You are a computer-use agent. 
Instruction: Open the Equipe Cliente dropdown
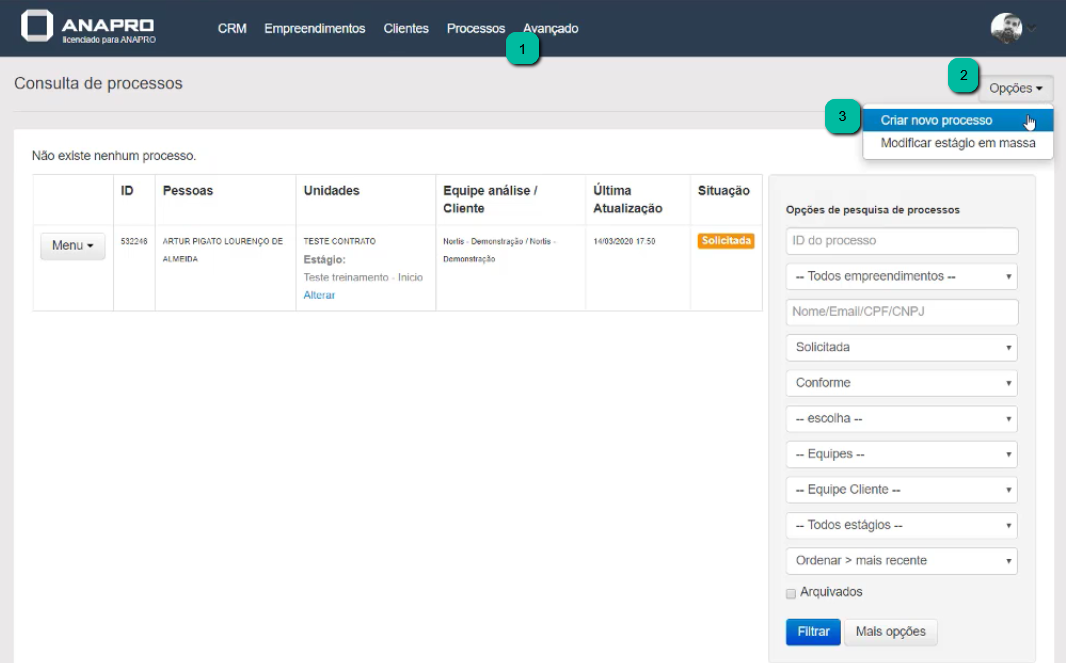(901, 490)
